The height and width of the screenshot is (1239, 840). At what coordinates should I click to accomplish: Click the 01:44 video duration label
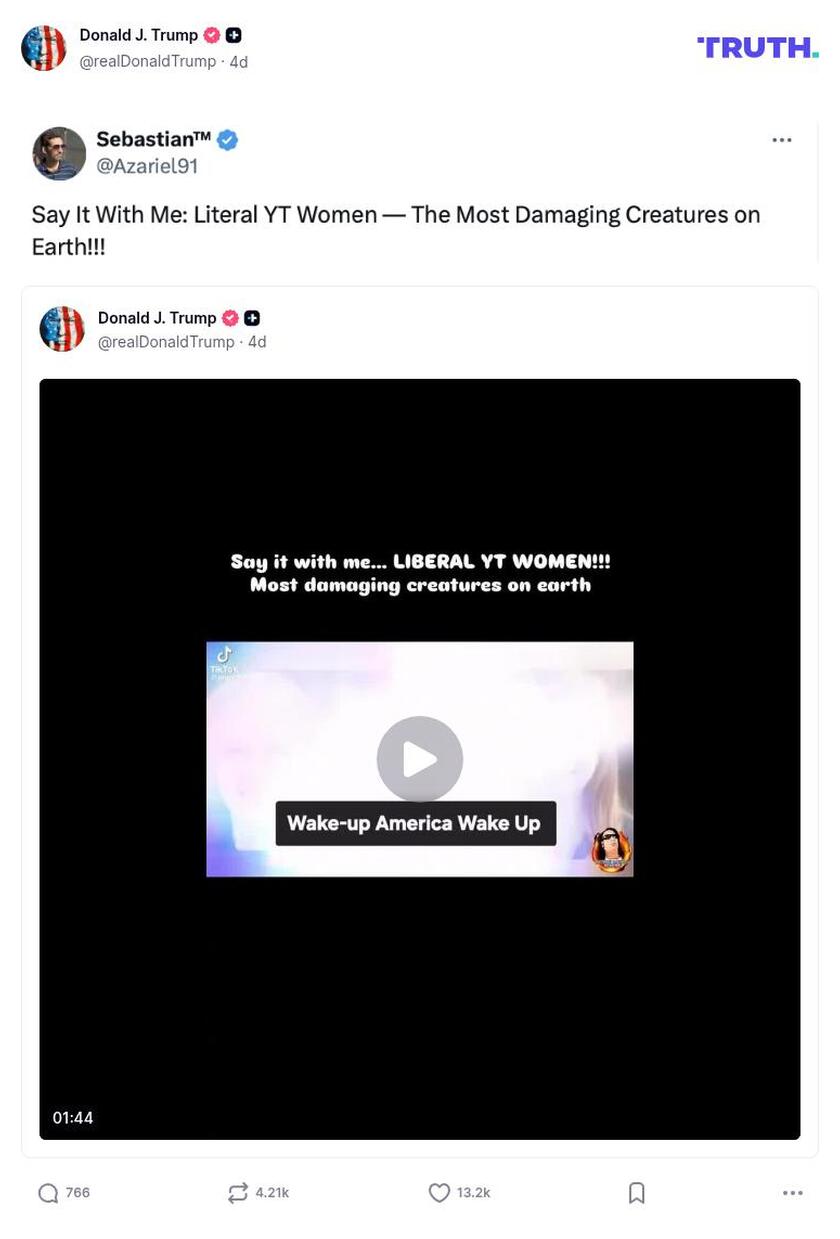tap(73, 1118)
